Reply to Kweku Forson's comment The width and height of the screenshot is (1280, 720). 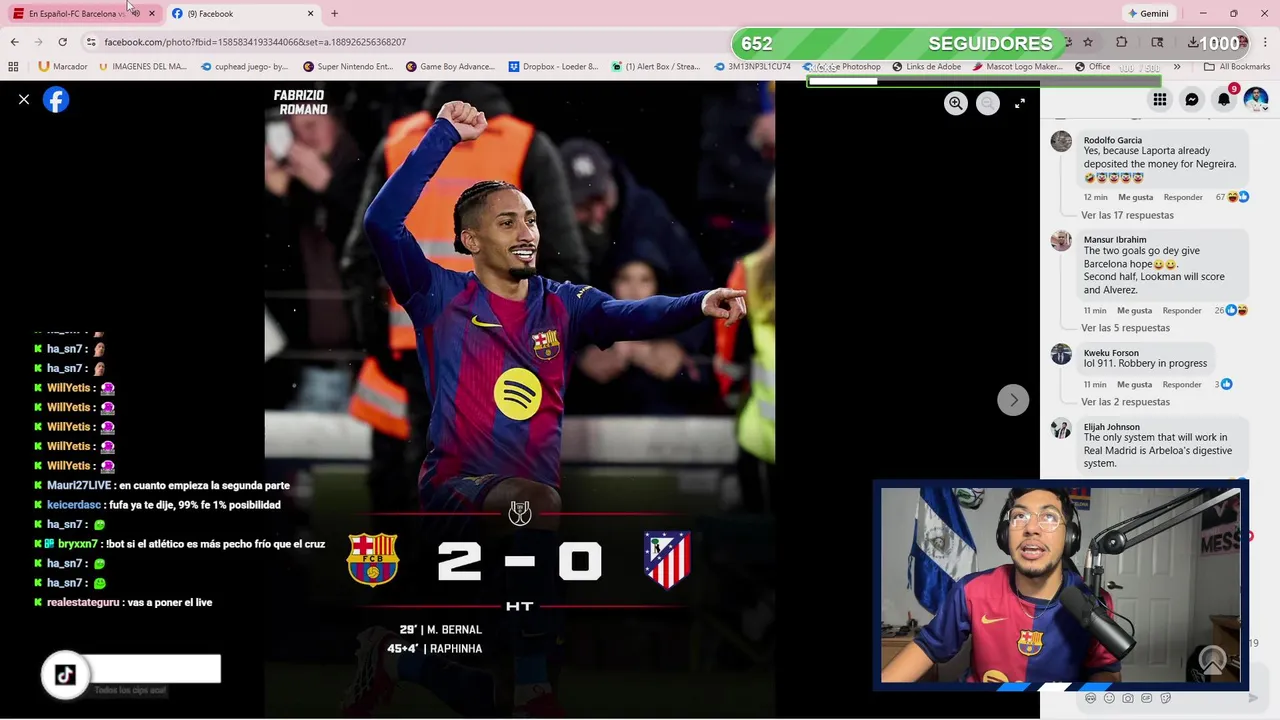pyautogui.click(x=1182, y=385)
